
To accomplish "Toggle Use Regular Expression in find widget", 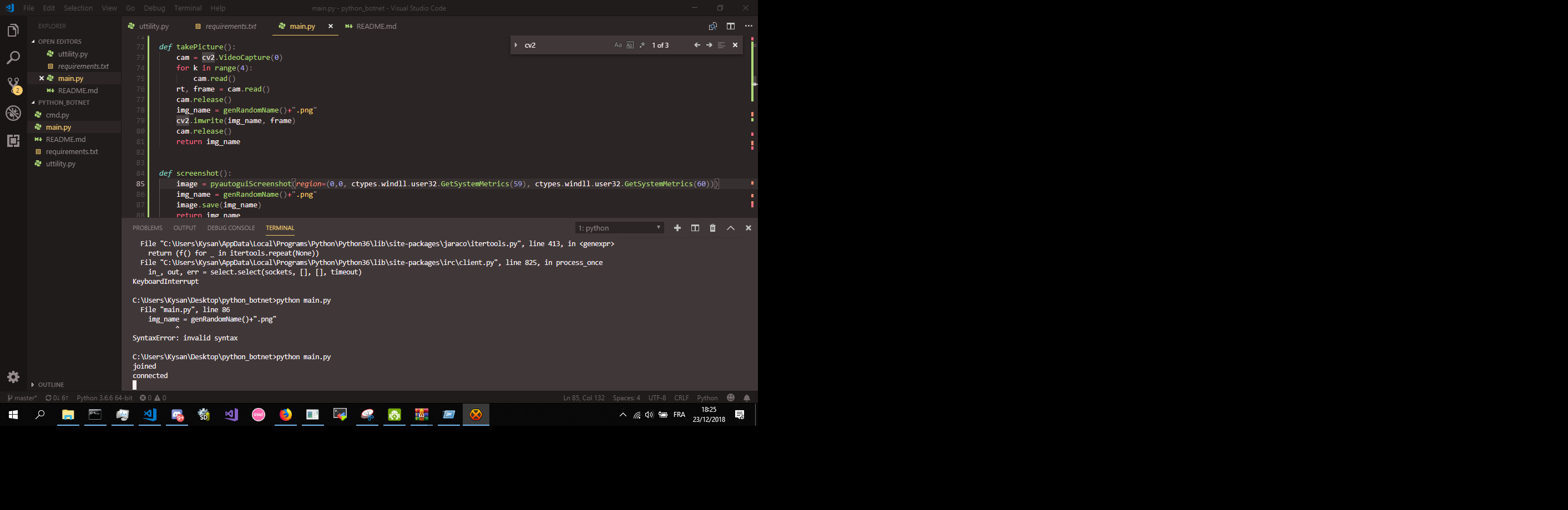I will [642, 45].
